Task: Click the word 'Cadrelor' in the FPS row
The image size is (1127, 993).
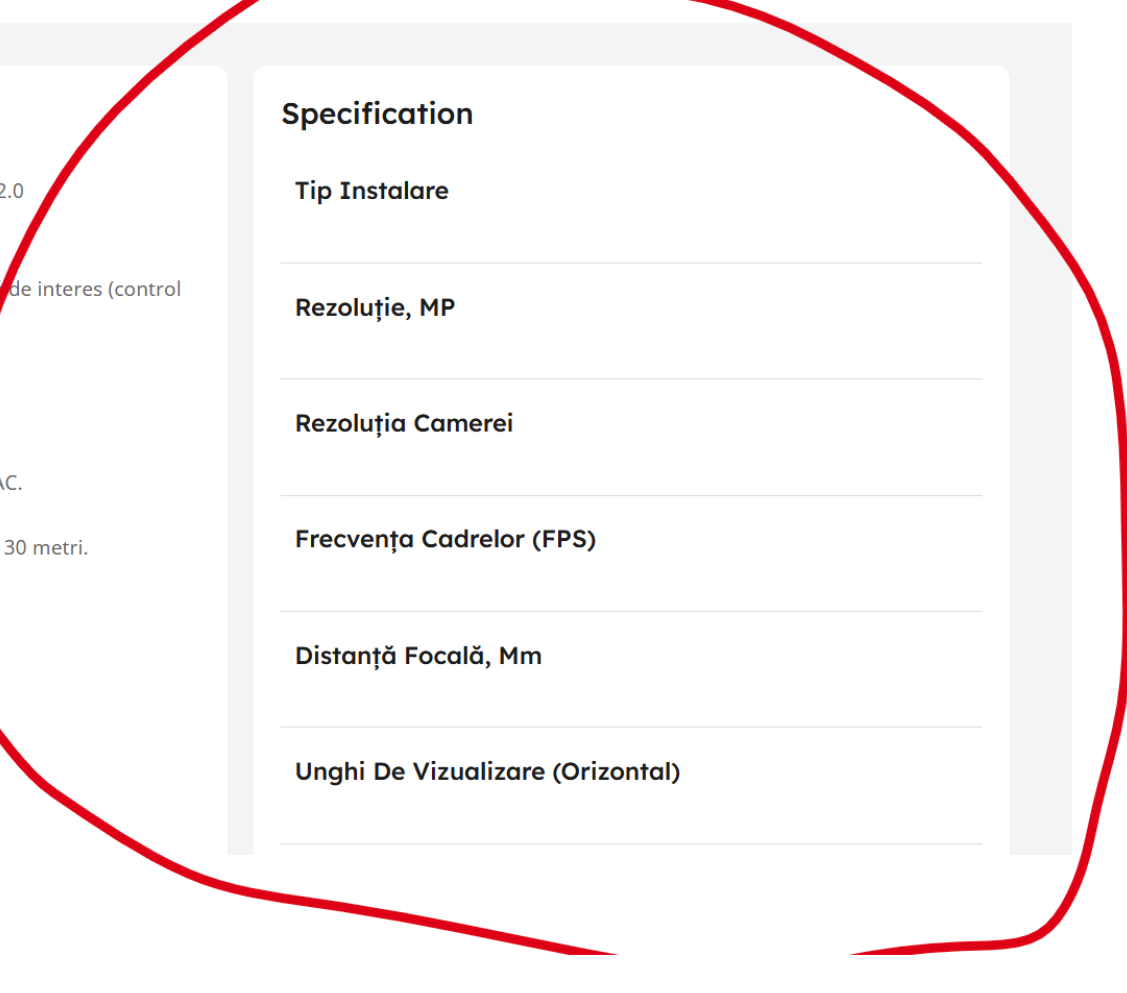Action: pos(472,540)
